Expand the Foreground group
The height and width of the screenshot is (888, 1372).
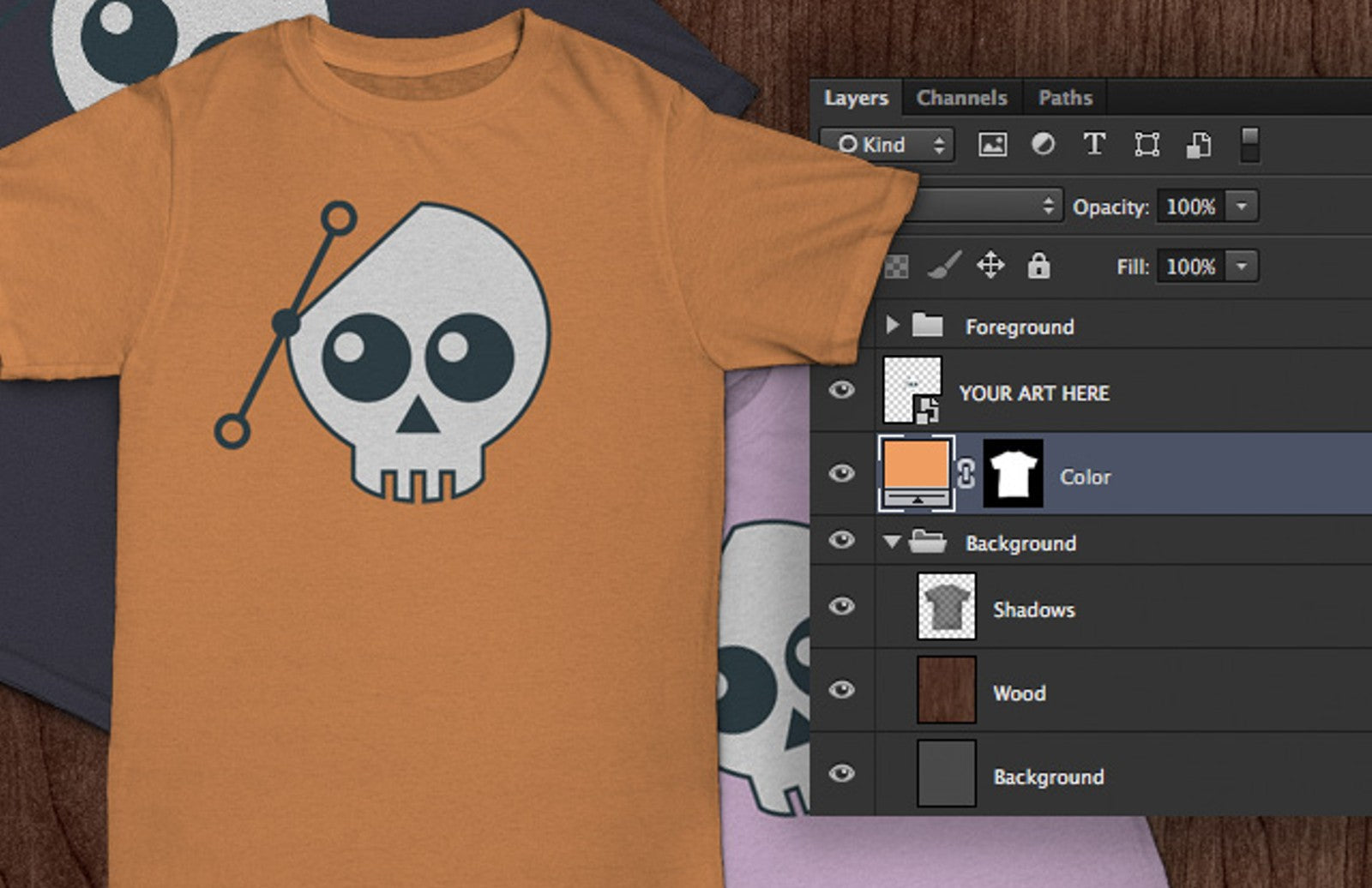coord(892,326)
